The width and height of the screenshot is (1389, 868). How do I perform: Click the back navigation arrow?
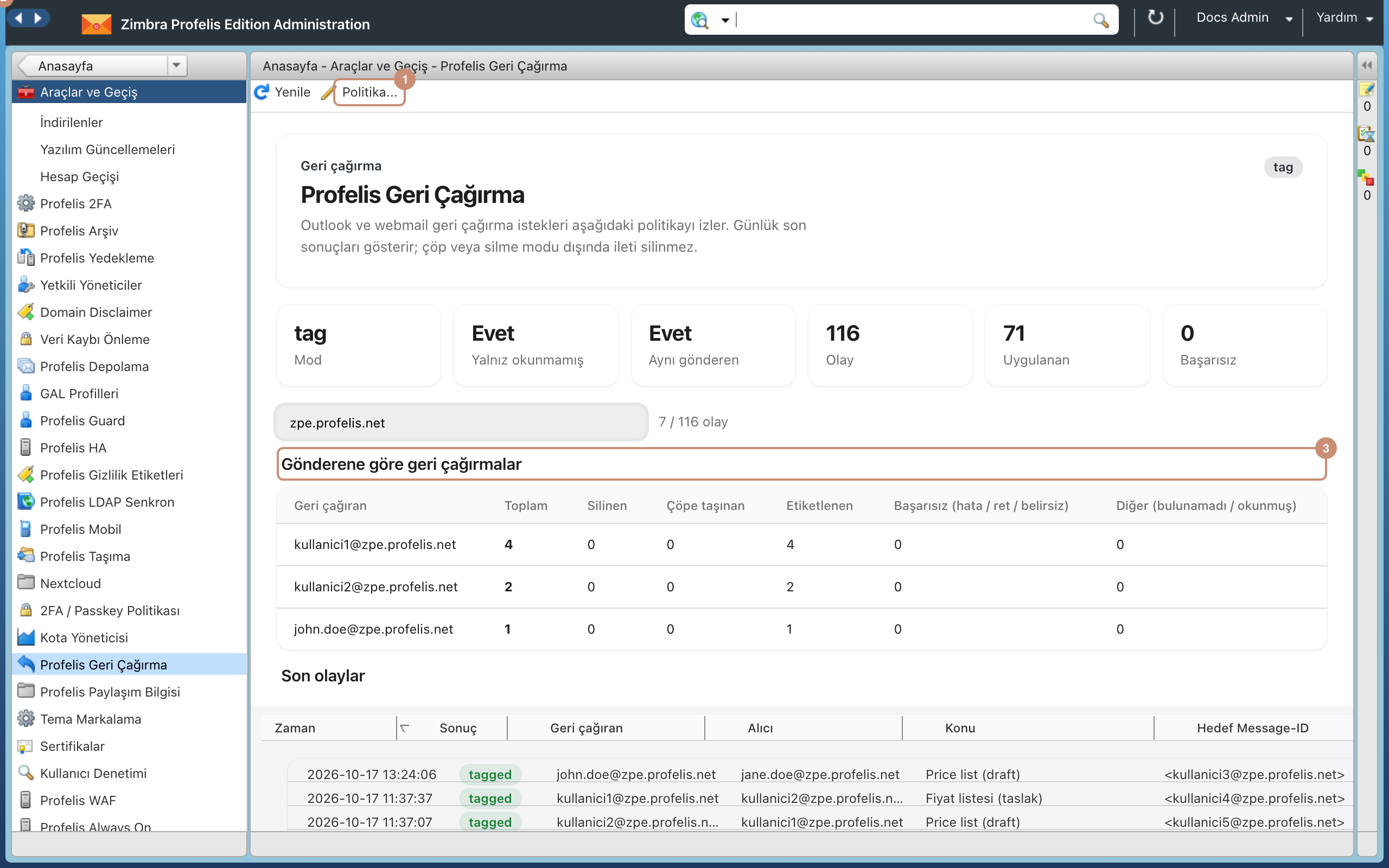click(19, 18)
